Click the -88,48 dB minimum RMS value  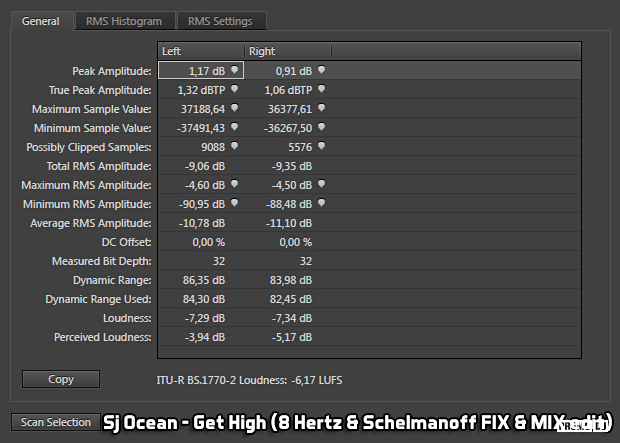click(x=289, y=204)
